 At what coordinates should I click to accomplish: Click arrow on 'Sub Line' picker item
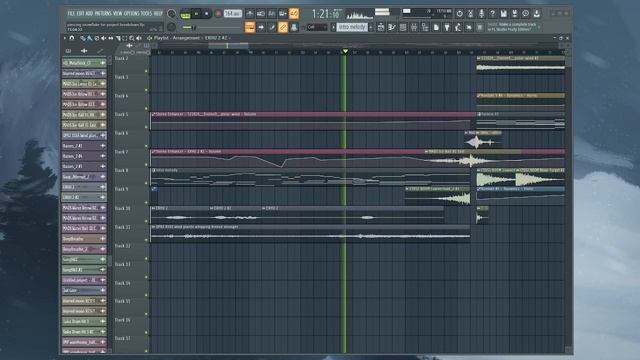pos(102,290)
